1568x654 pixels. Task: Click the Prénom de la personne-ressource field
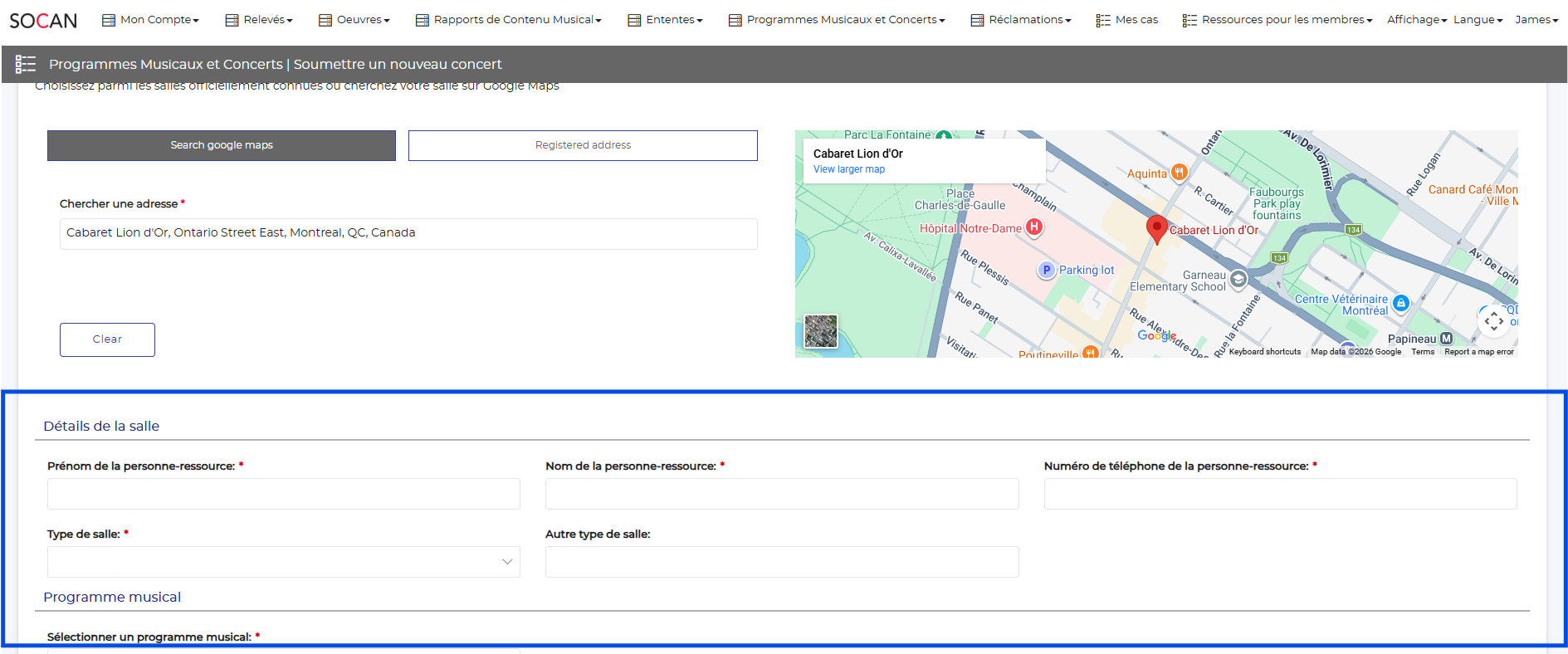284,494
